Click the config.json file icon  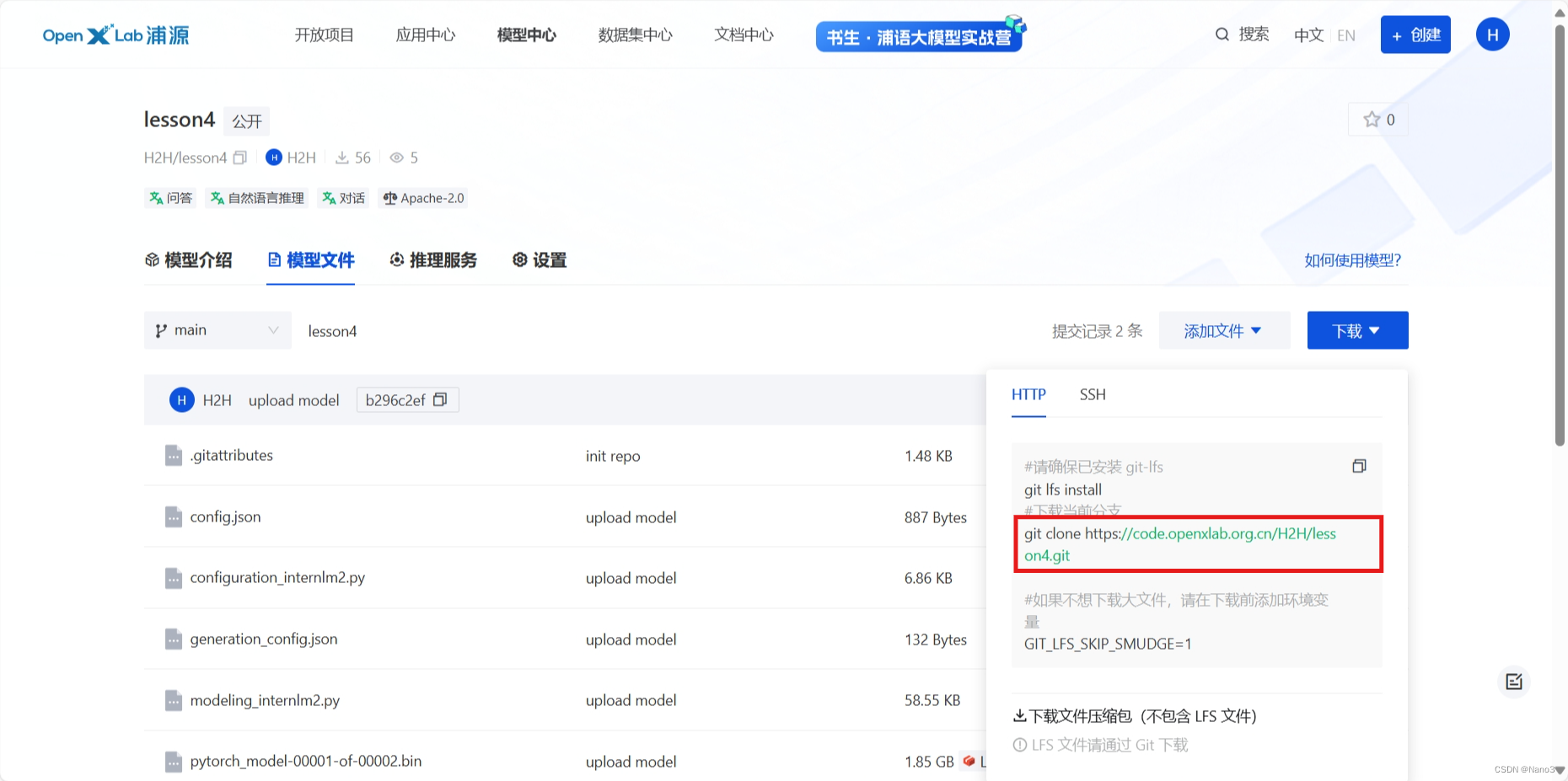click(x=174, y=516)
